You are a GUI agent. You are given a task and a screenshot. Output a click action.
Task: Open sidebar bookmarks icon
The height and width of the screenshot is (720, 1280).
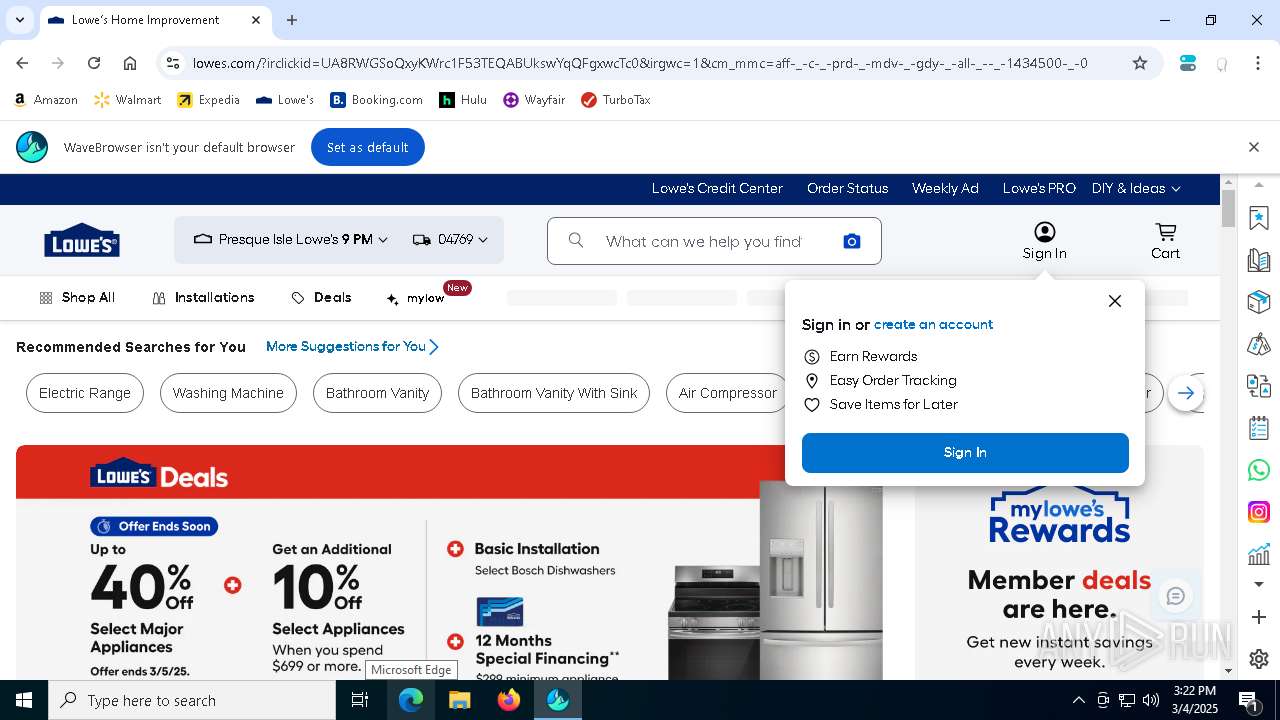1259,217
